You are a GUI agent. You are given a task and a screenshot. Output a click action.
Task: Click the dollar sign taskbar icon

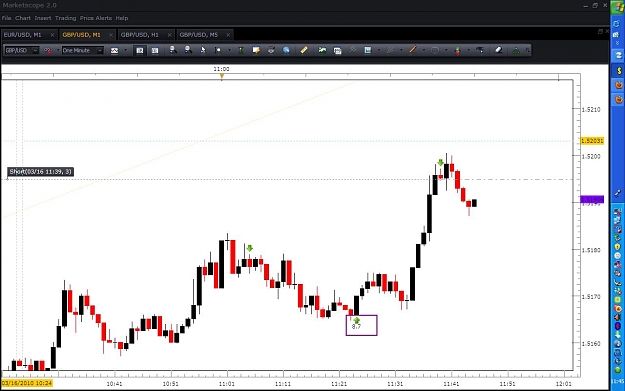click(618, 71)
